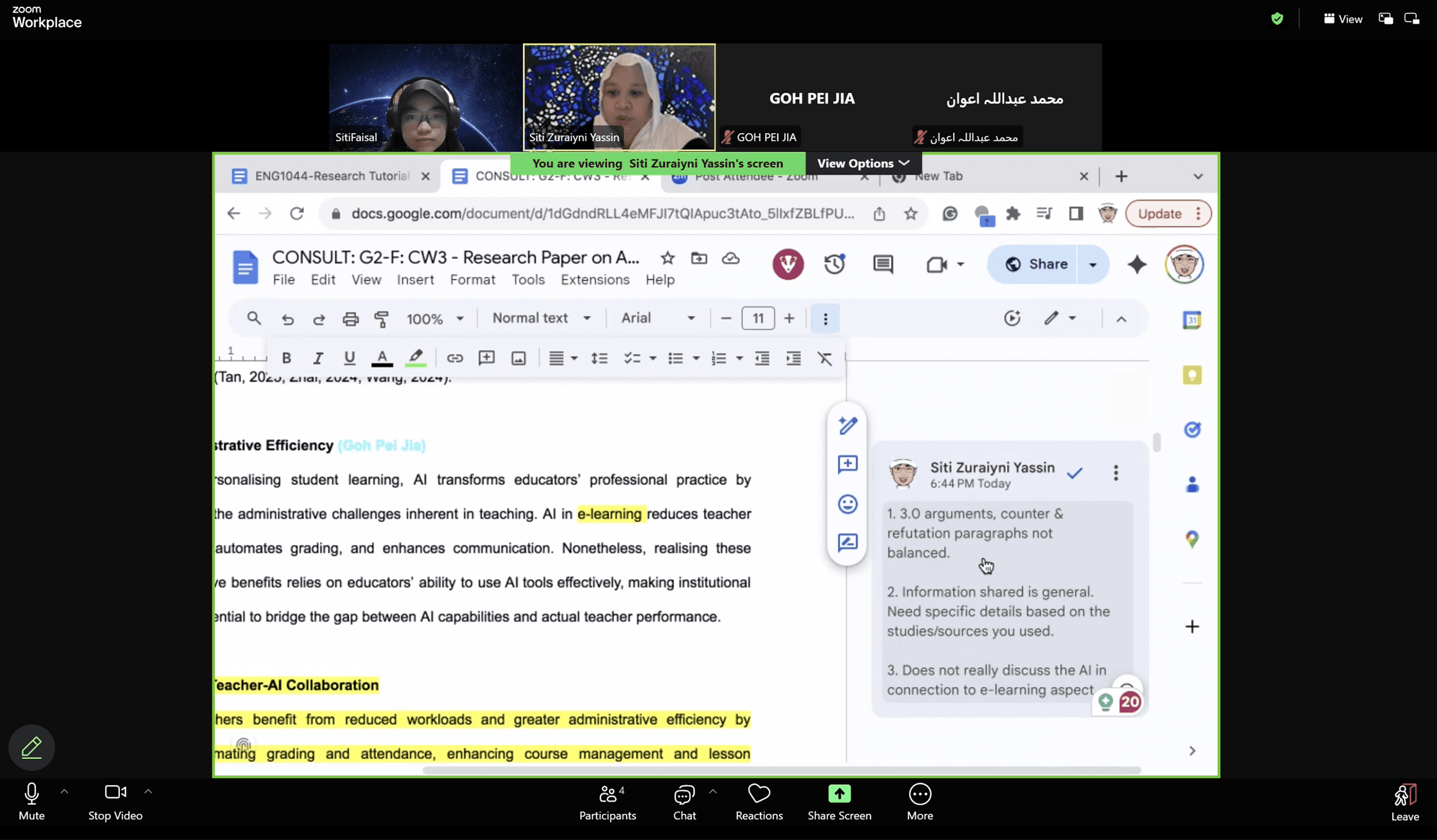Screen dimensions: 1437x840
Task: Resolve comment with the checkmark
Action: click(x=1074, y=473)
